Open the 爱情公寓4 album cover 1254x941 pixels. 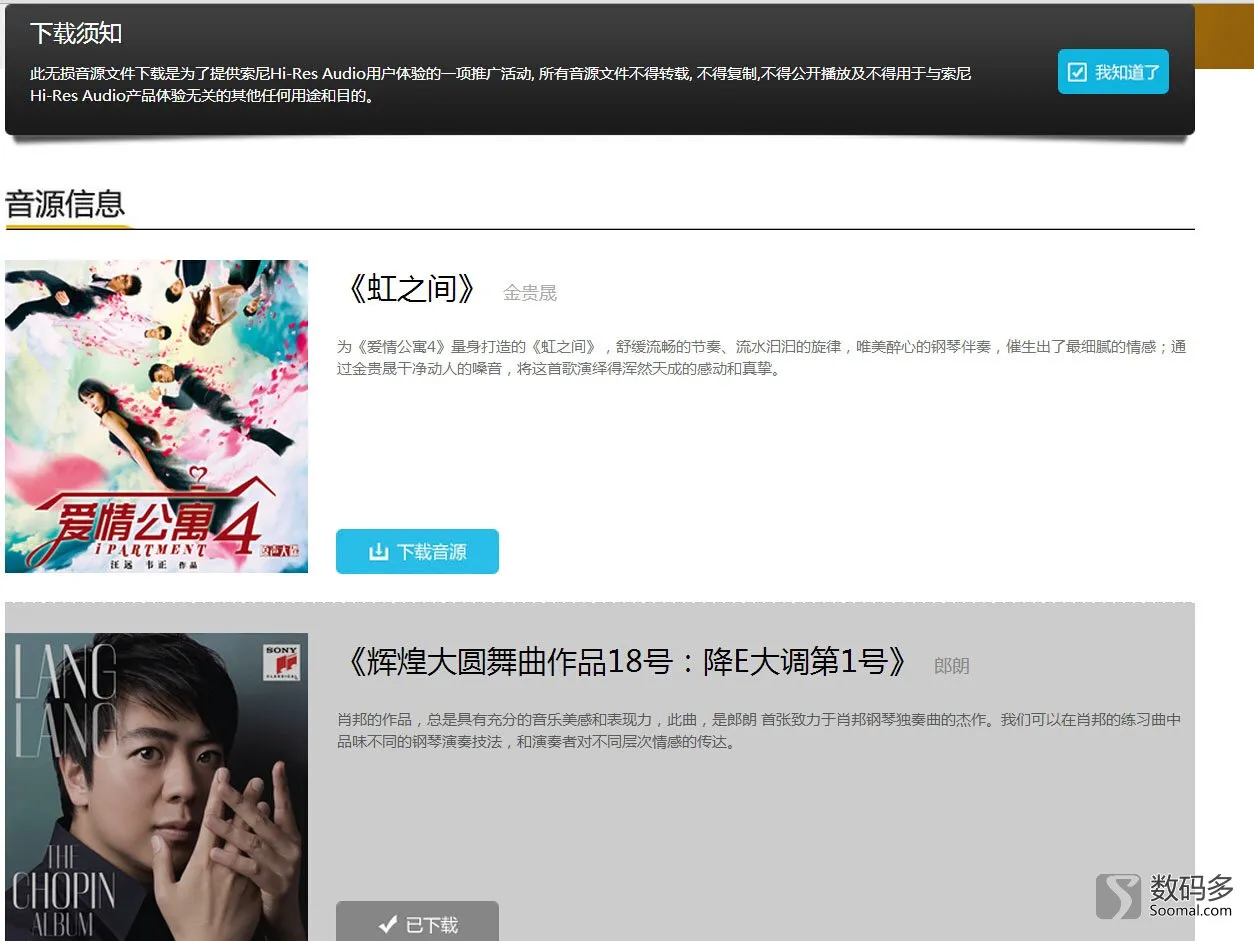pyautogui.click(x=156, y=416)
